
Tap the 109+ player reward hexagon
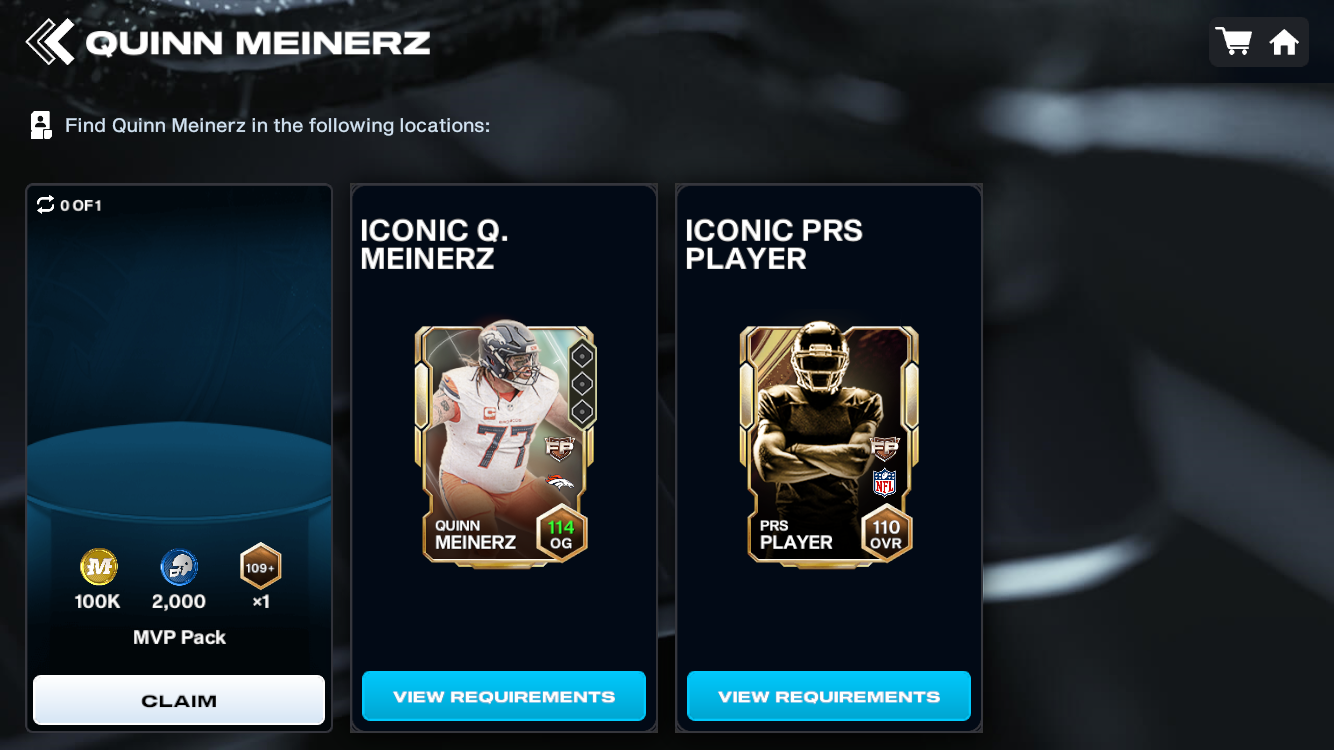coord(260,567)
